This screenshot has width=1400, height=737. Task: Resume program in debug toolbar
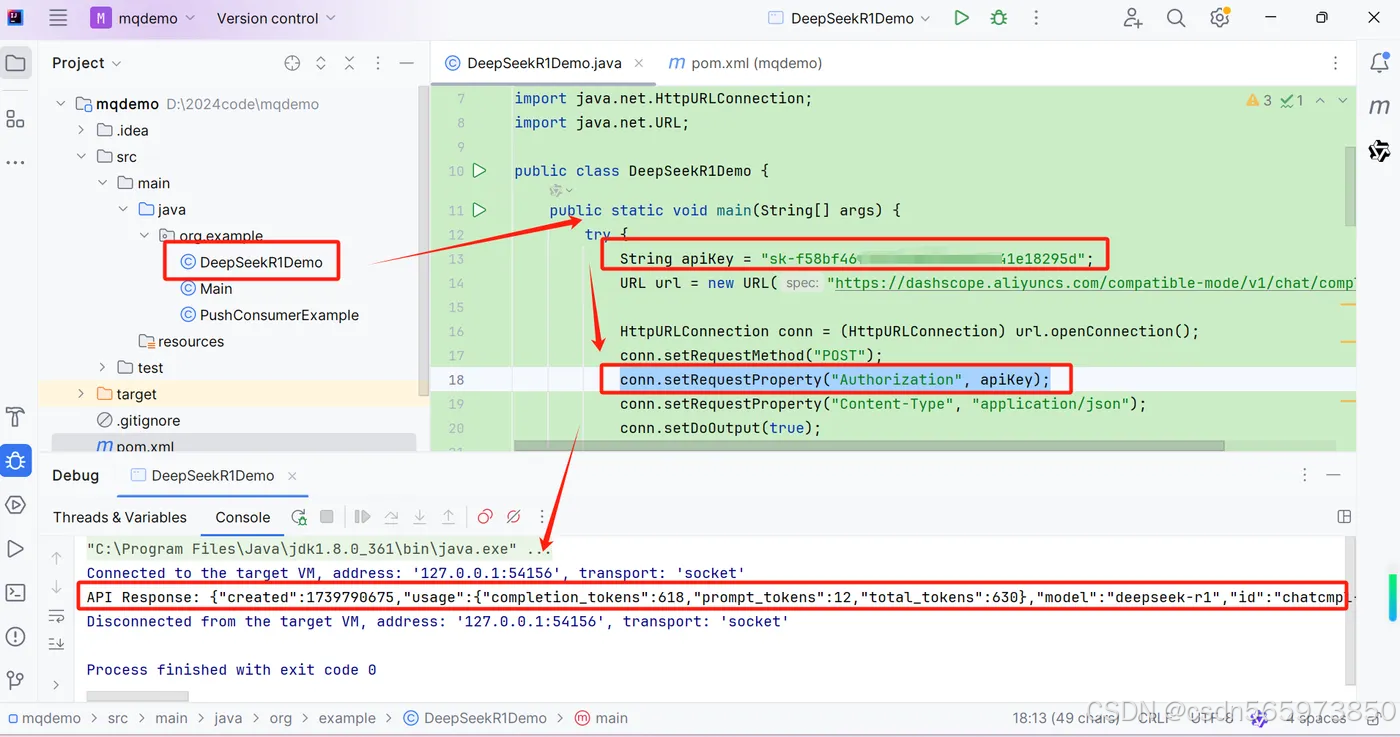pos(362,517)
